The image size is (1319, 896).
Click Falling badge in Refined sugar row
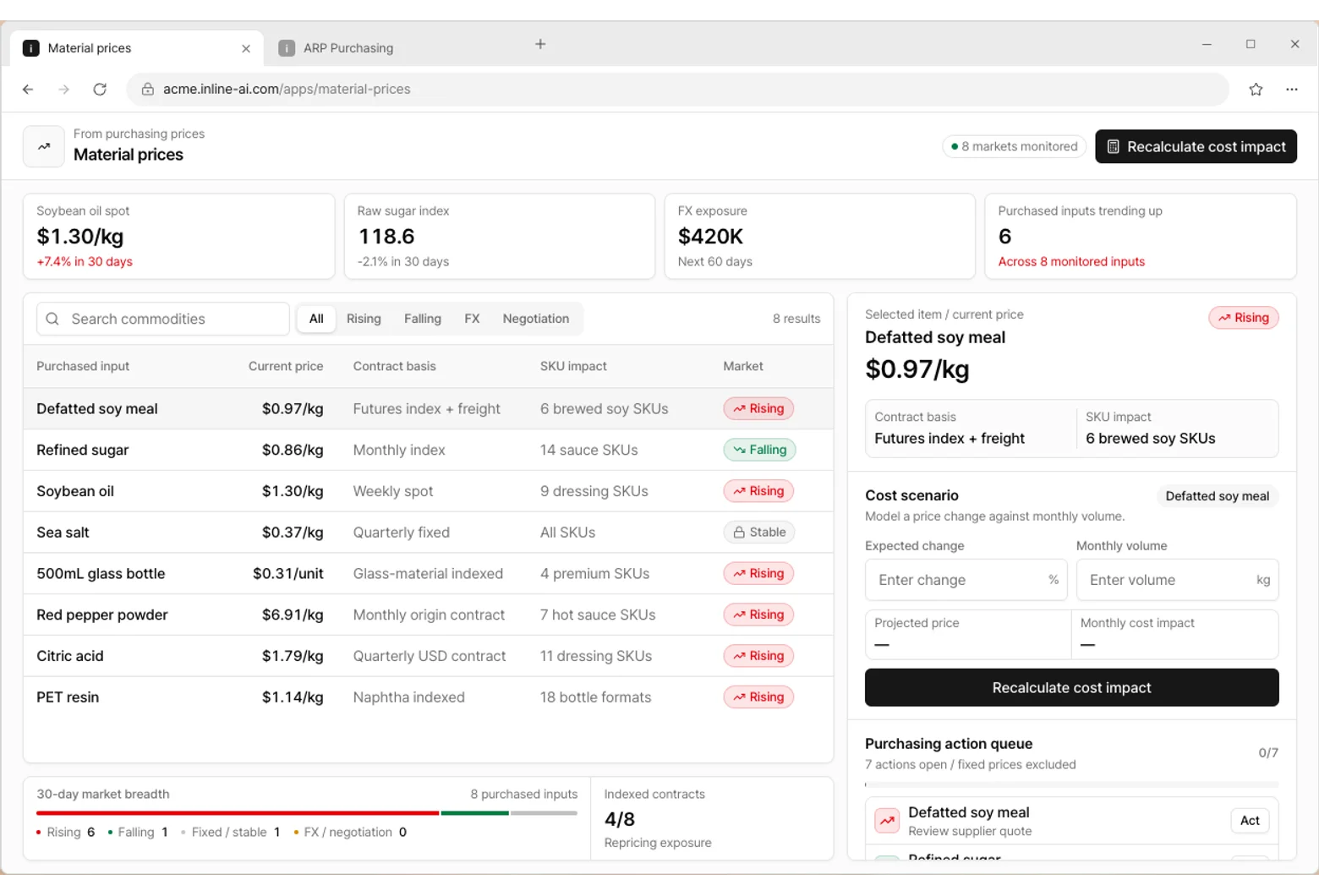point(759,450)
